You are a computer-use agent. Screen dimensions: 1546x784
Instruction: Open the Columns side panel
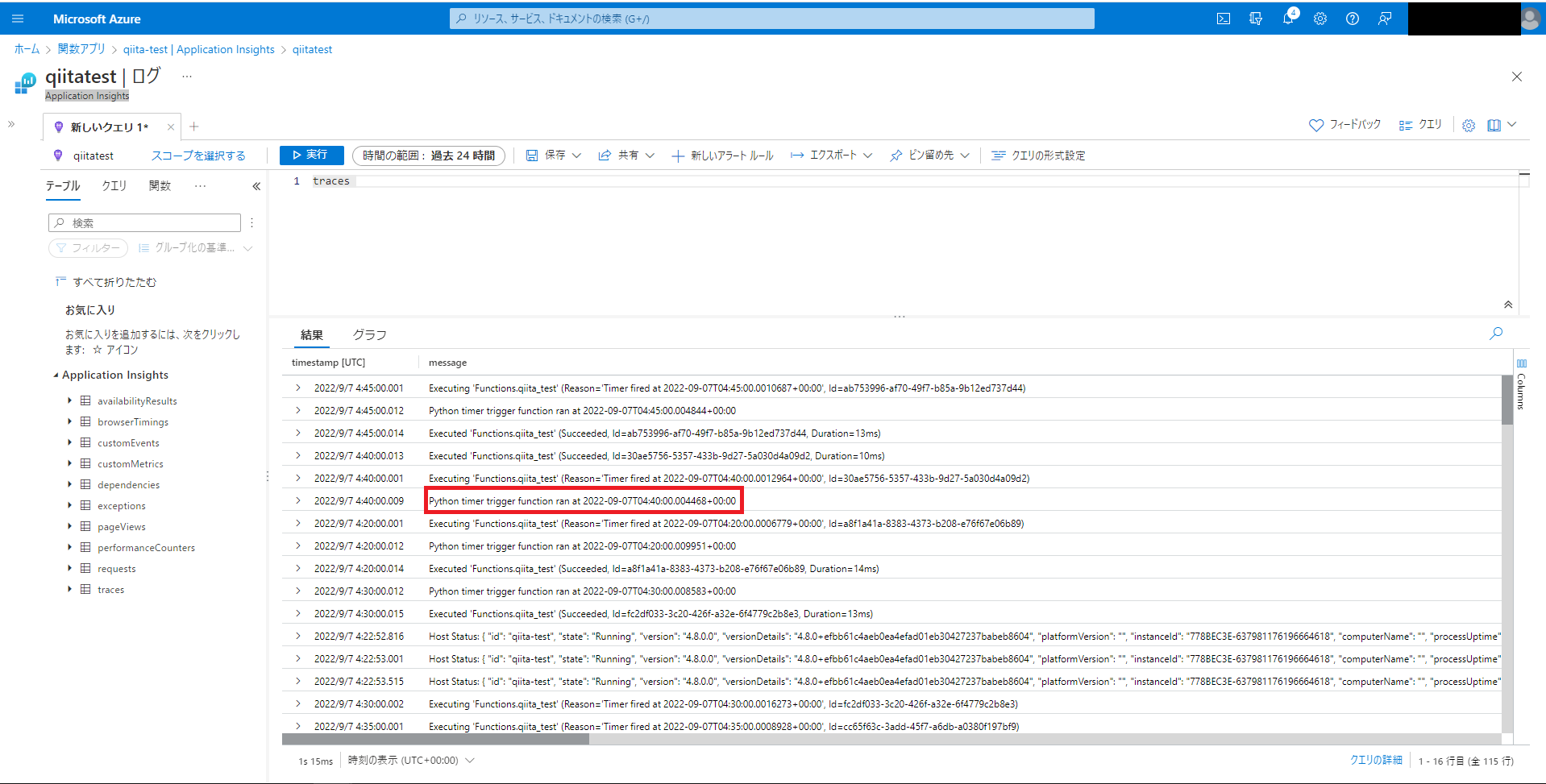(x=1521, y=384)
